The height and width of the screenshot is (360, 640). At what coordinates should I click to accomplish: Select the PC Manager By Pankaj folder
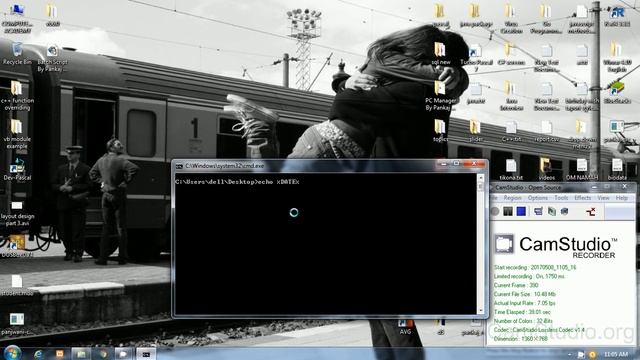pyautogui.click(x=440, y=96)
